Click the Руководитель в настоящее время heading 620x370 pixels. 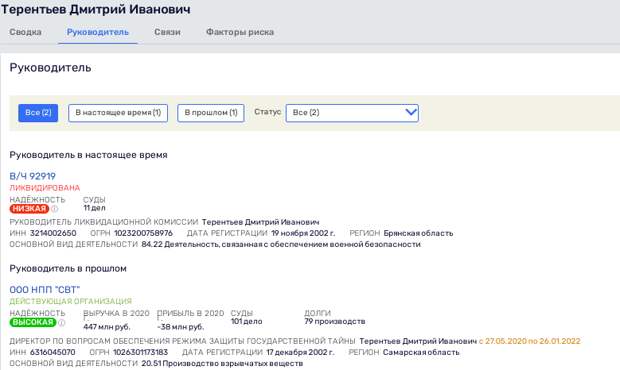[89, 155]
